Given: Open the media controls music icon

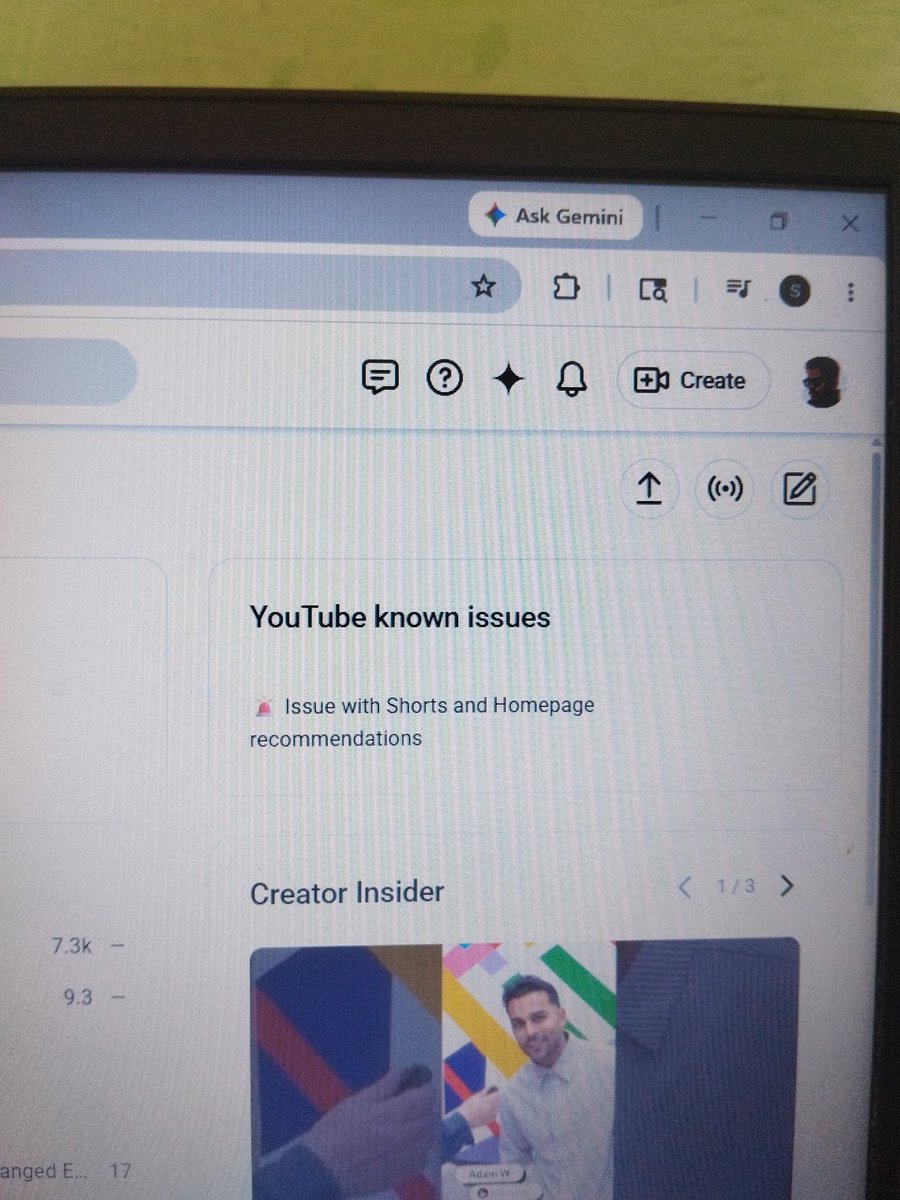Looking at the screenshot, I should coord(738,290).
